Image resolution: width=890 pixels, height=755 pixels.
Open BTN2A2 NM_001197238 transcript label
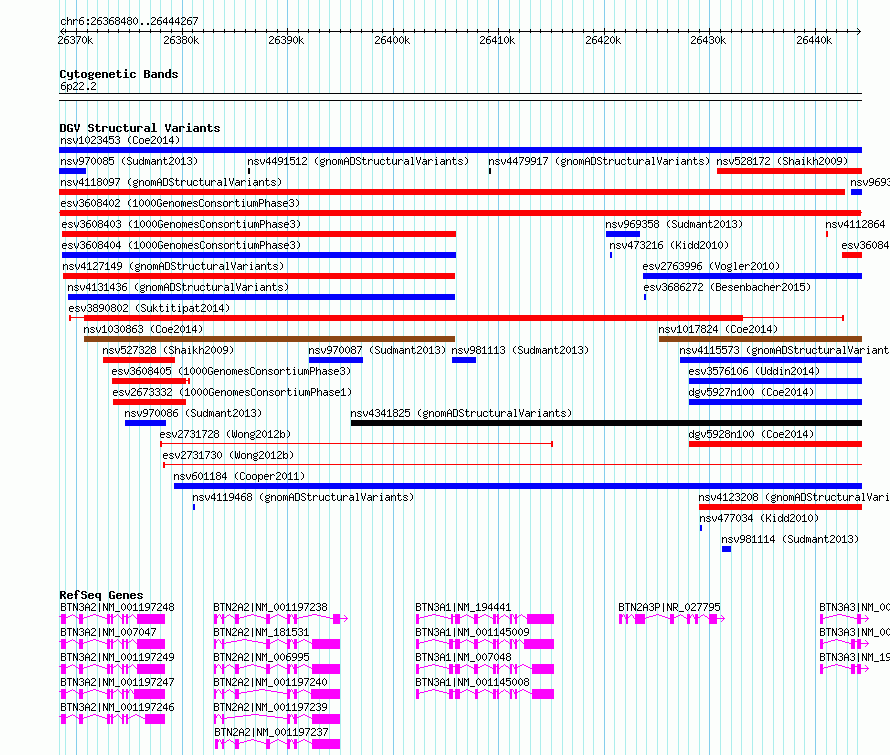coord(271,607)
